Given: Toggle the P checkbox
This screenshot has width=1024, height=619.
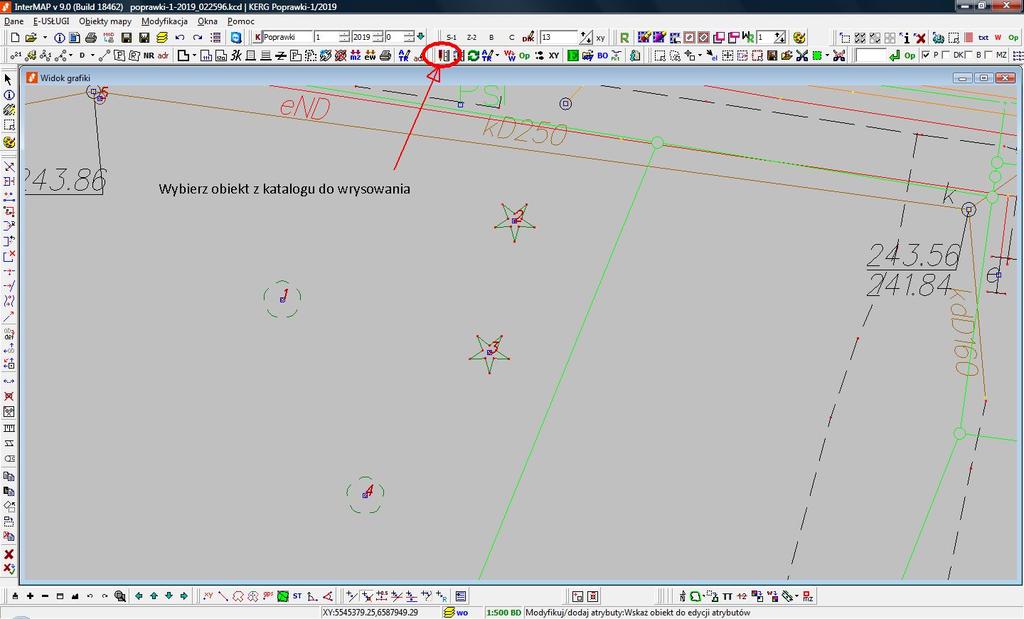Looking at the screenshot, I should coord(926,56).
